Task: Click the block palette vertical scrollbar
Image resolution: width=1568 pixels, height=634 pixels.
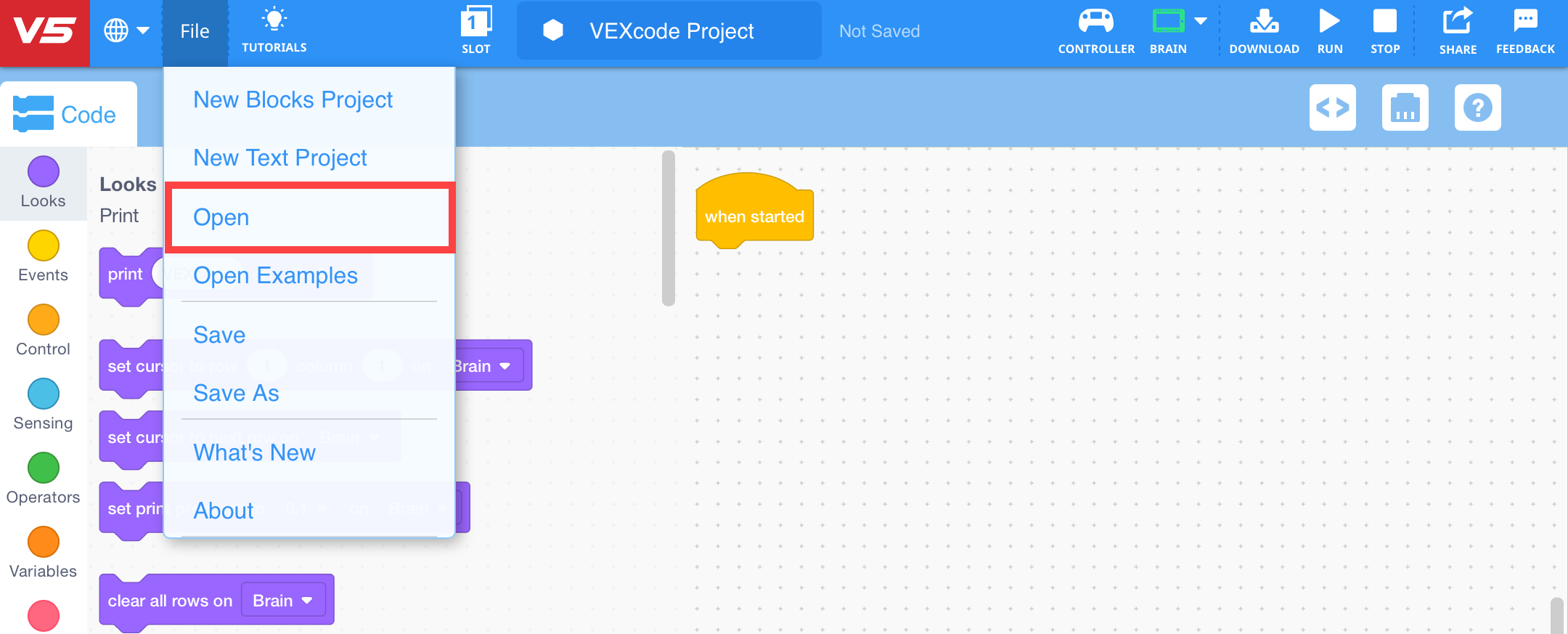Action: [669, 228]
